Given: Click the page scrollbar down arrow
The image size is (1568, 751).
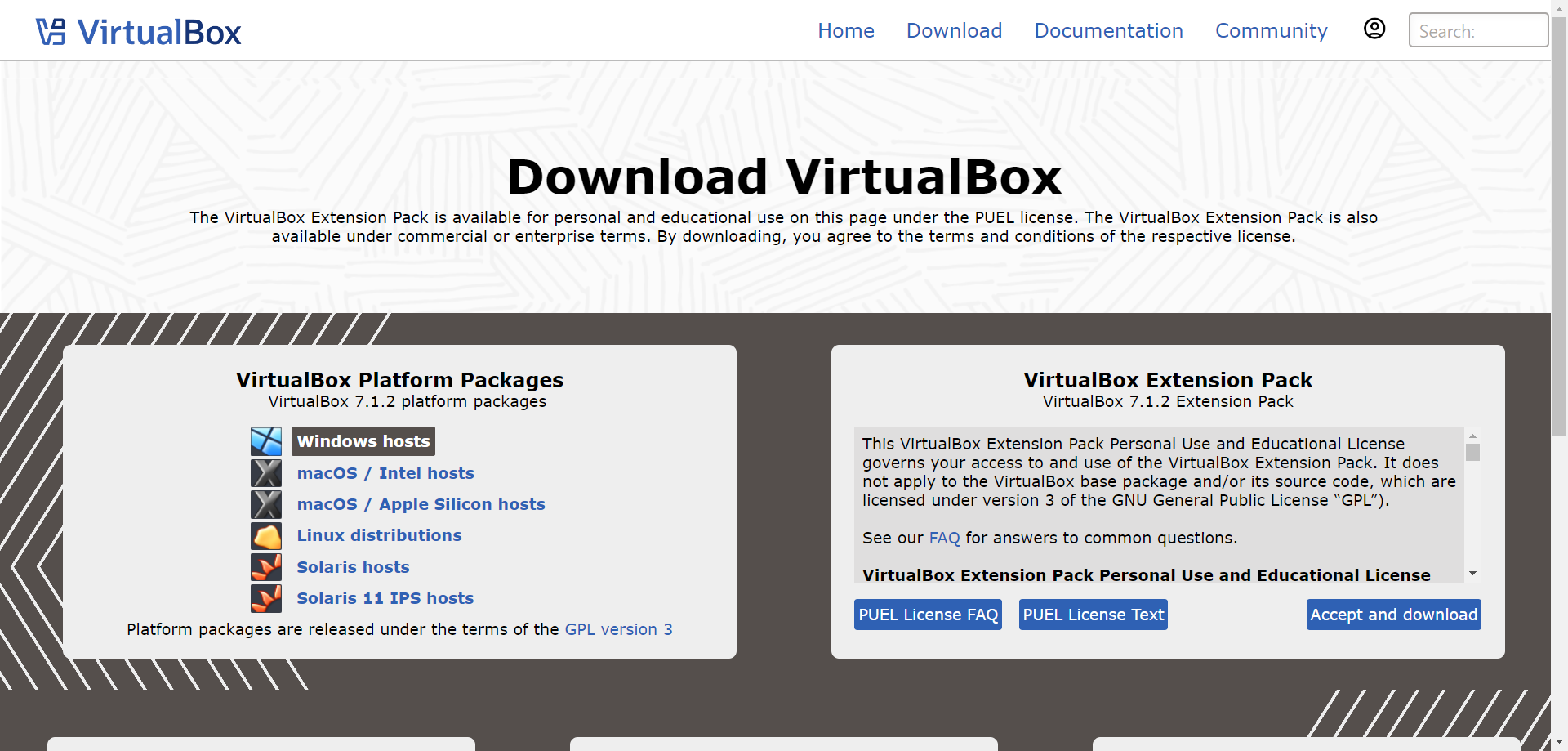Looking at the screenshot, I should coord(1559,743).
